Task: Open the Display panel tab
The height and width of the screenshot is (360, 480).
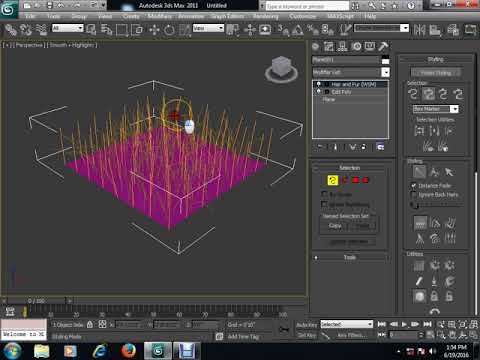Action: [370, 46]
